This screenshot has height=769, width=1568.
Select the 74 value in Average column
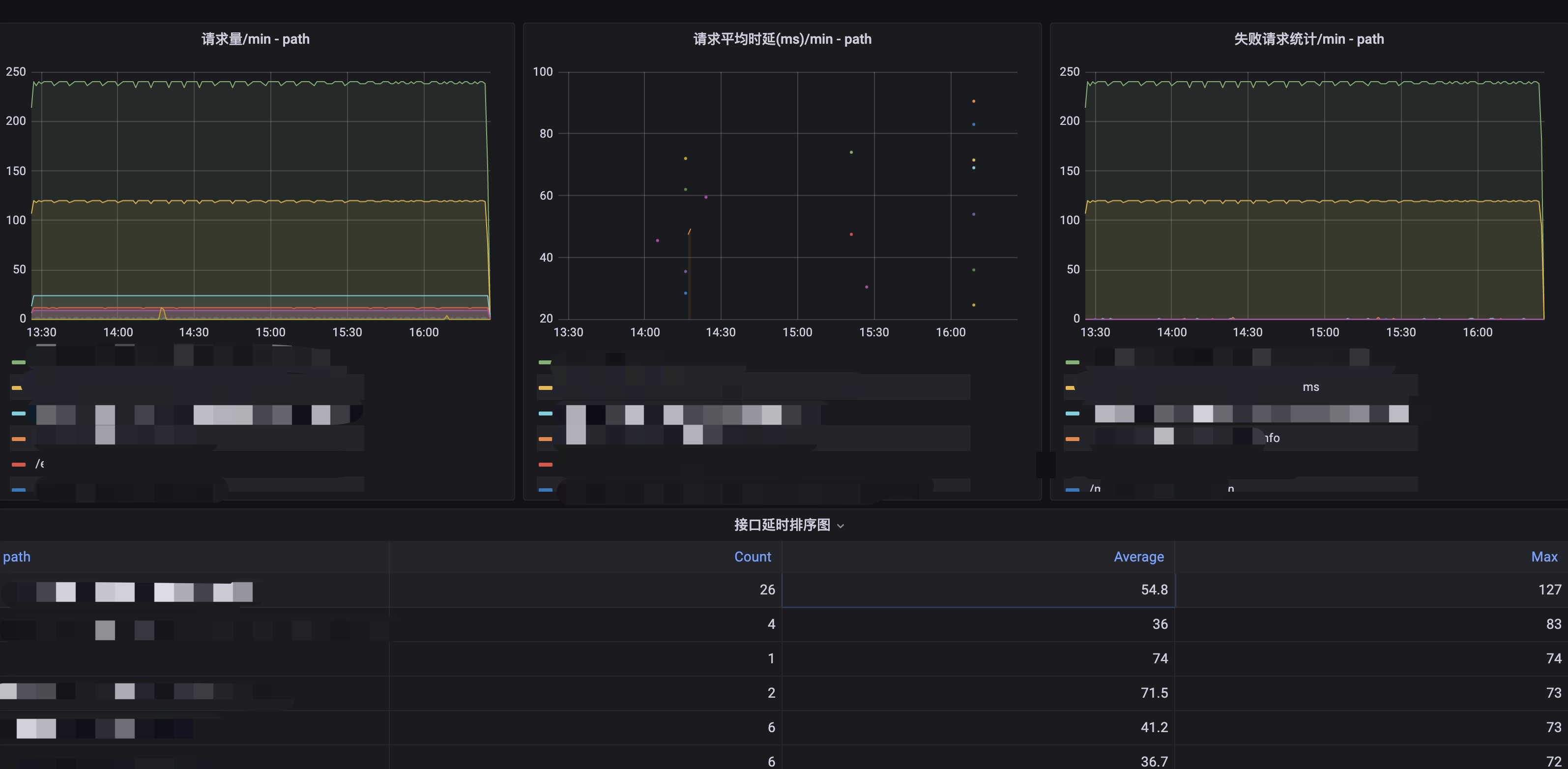click(x=978, y=659)
